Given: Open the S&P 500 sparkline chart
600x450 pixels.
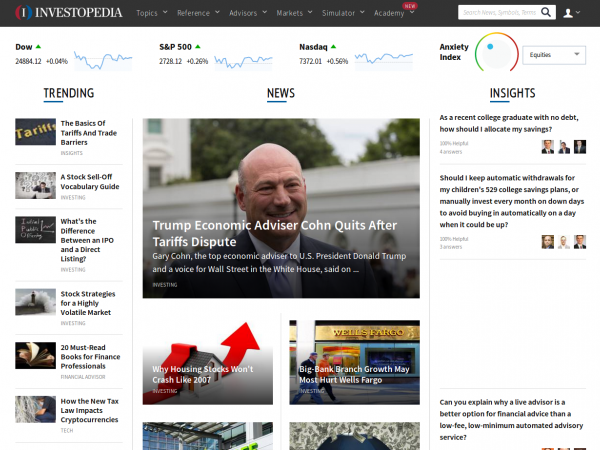Looking at the screenshot, I should pos(243,61).
